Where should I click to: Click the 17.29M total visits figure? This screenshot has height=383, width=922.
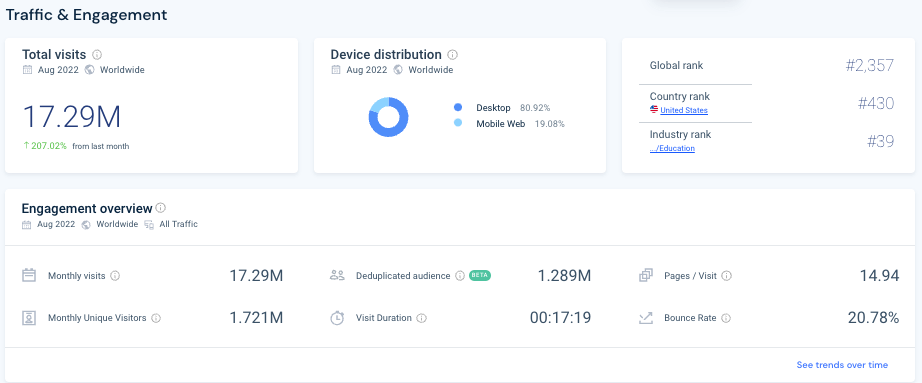click(x=72, y=117)
